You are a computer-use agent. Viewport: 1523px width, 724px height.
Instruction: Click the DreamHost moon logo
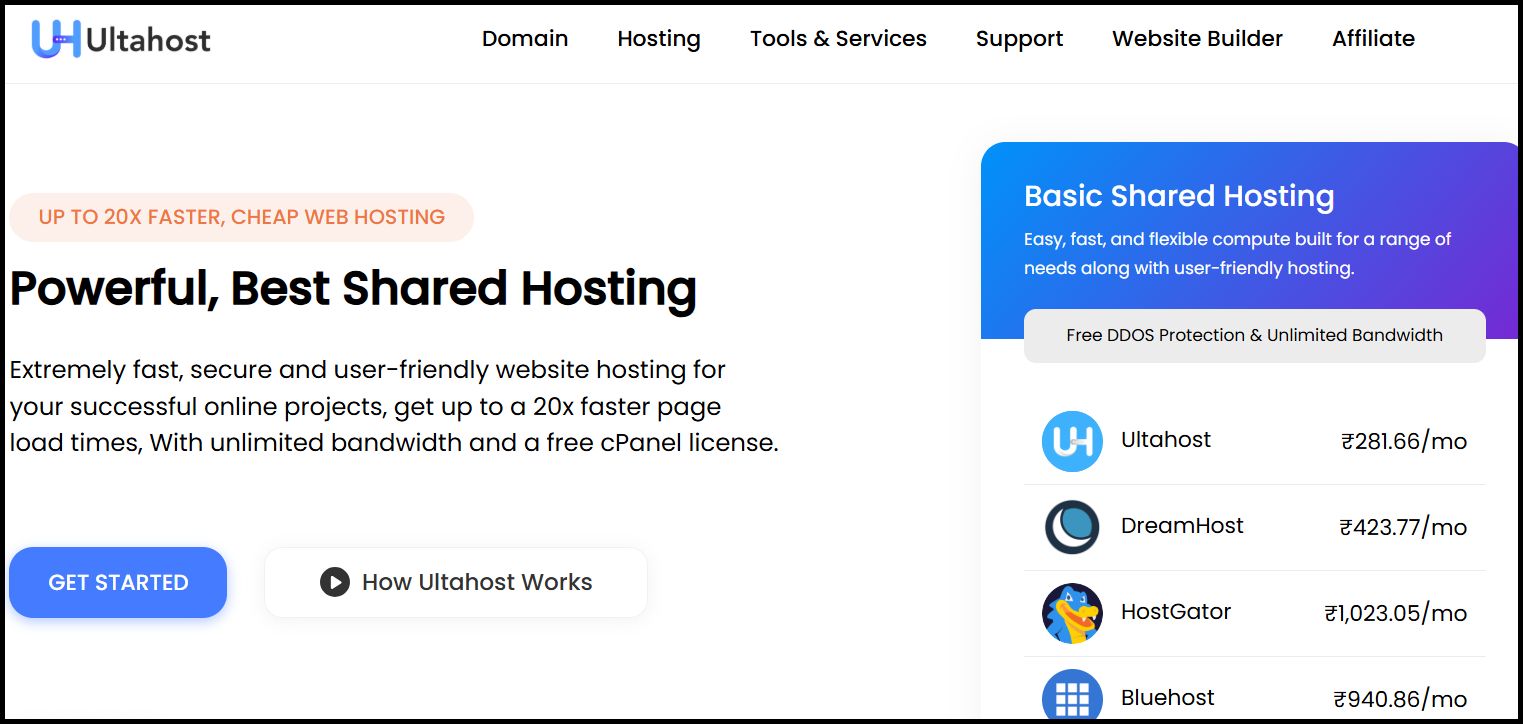pyautogui.click(x=1072, y=527)
